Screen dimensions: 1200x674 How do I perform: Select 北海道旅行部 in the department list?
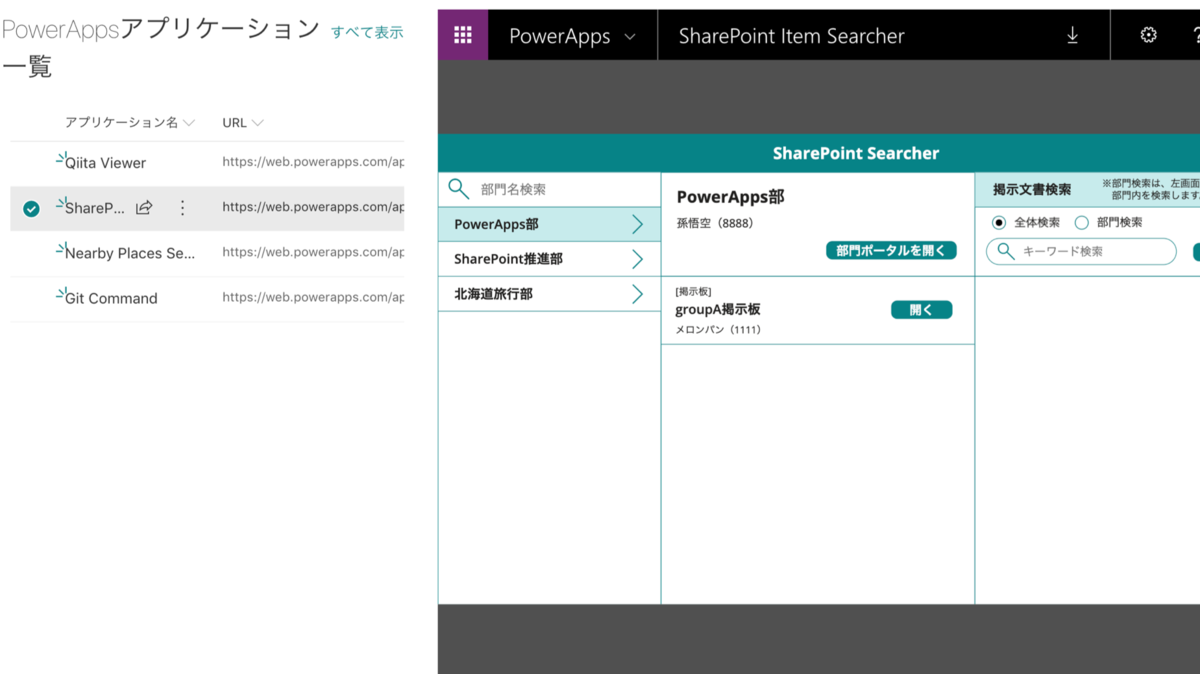tap(549, 294)
